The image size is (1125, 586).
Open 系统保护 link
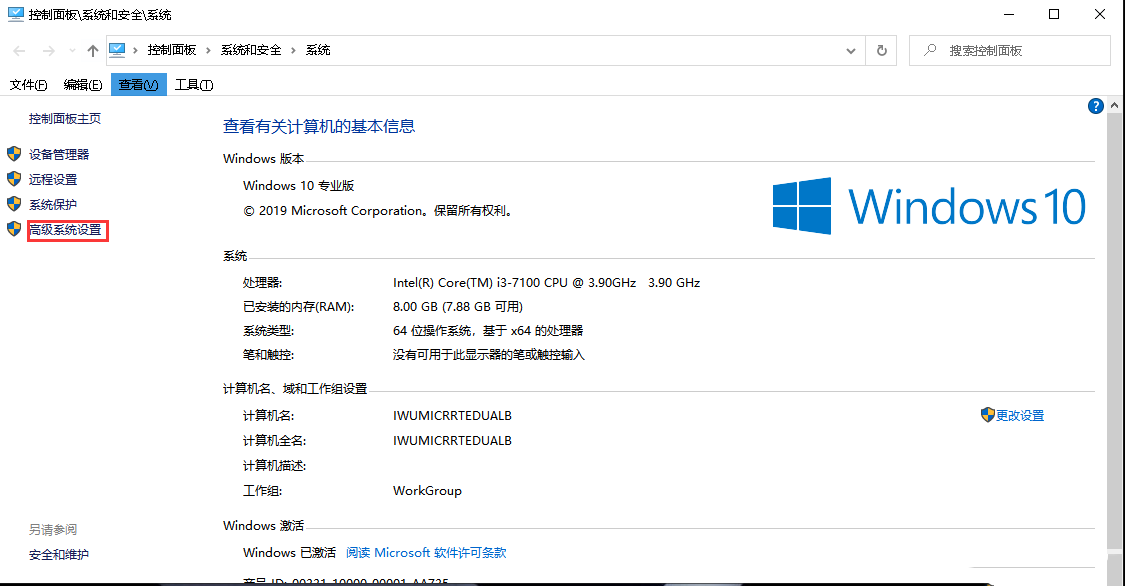point(53,204)
